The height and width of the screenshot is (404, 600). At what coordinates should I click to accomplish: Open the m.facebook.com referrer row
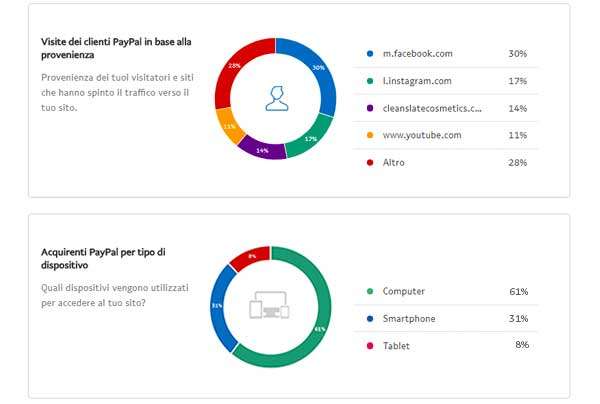tap(418, 53)
